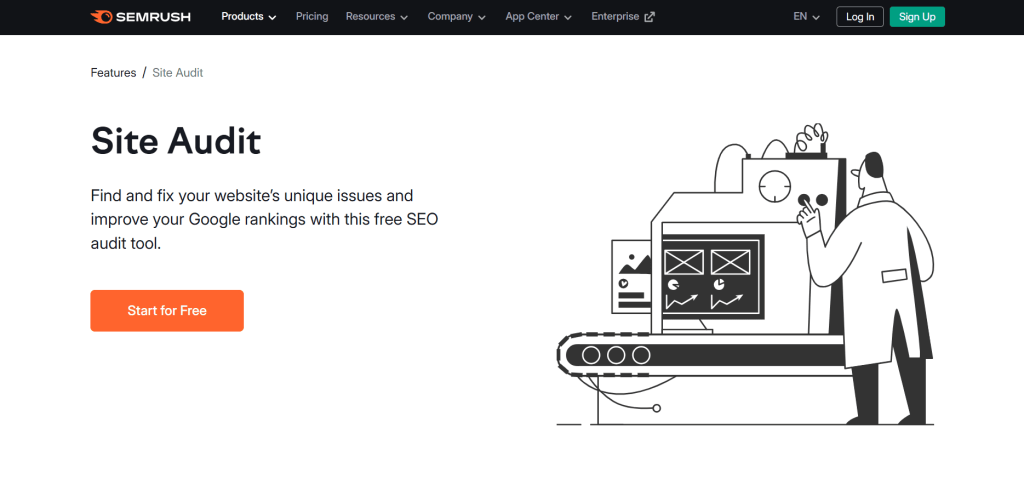The width and height of the screenshot is (1024, 479).
Task: Open the EN language selector
Action: coord(806,17)
